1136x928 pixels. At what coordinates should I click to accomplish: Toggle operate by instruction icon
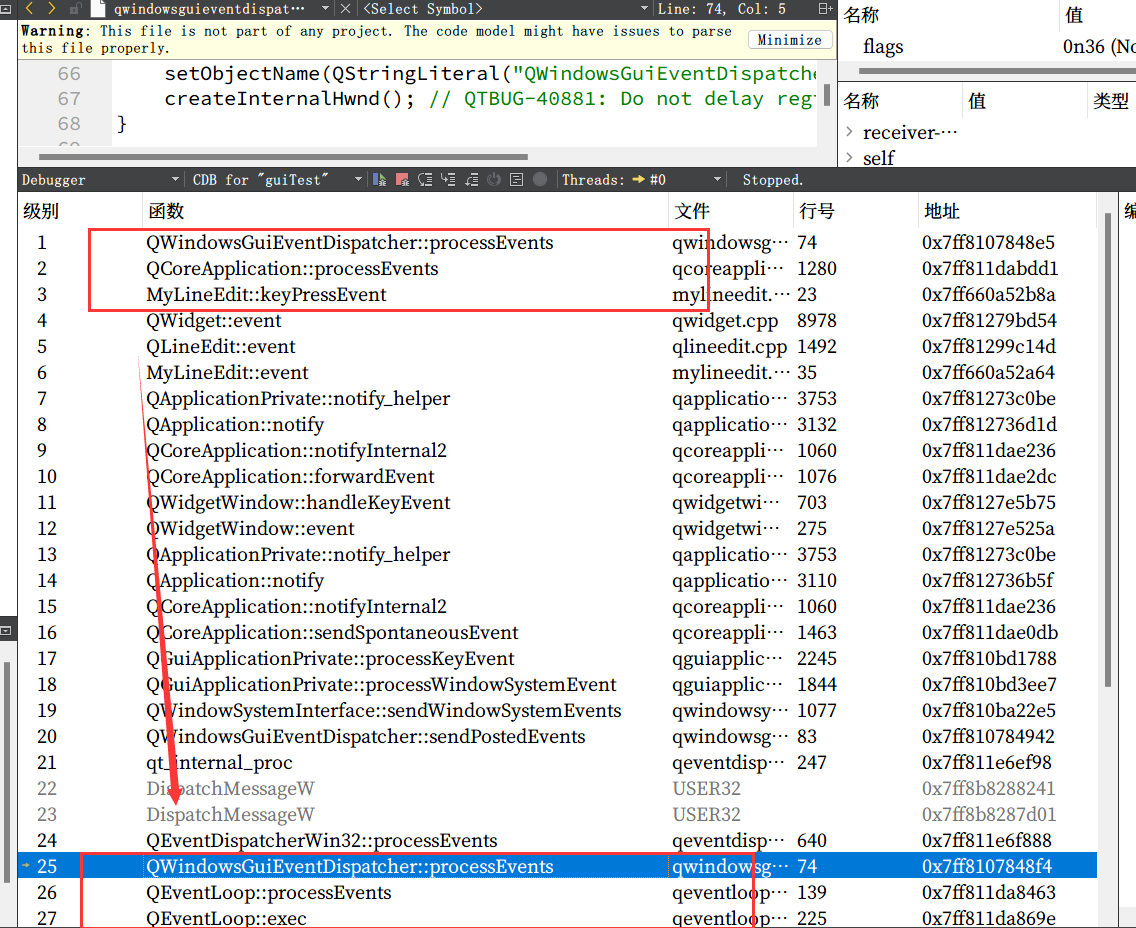517,180
